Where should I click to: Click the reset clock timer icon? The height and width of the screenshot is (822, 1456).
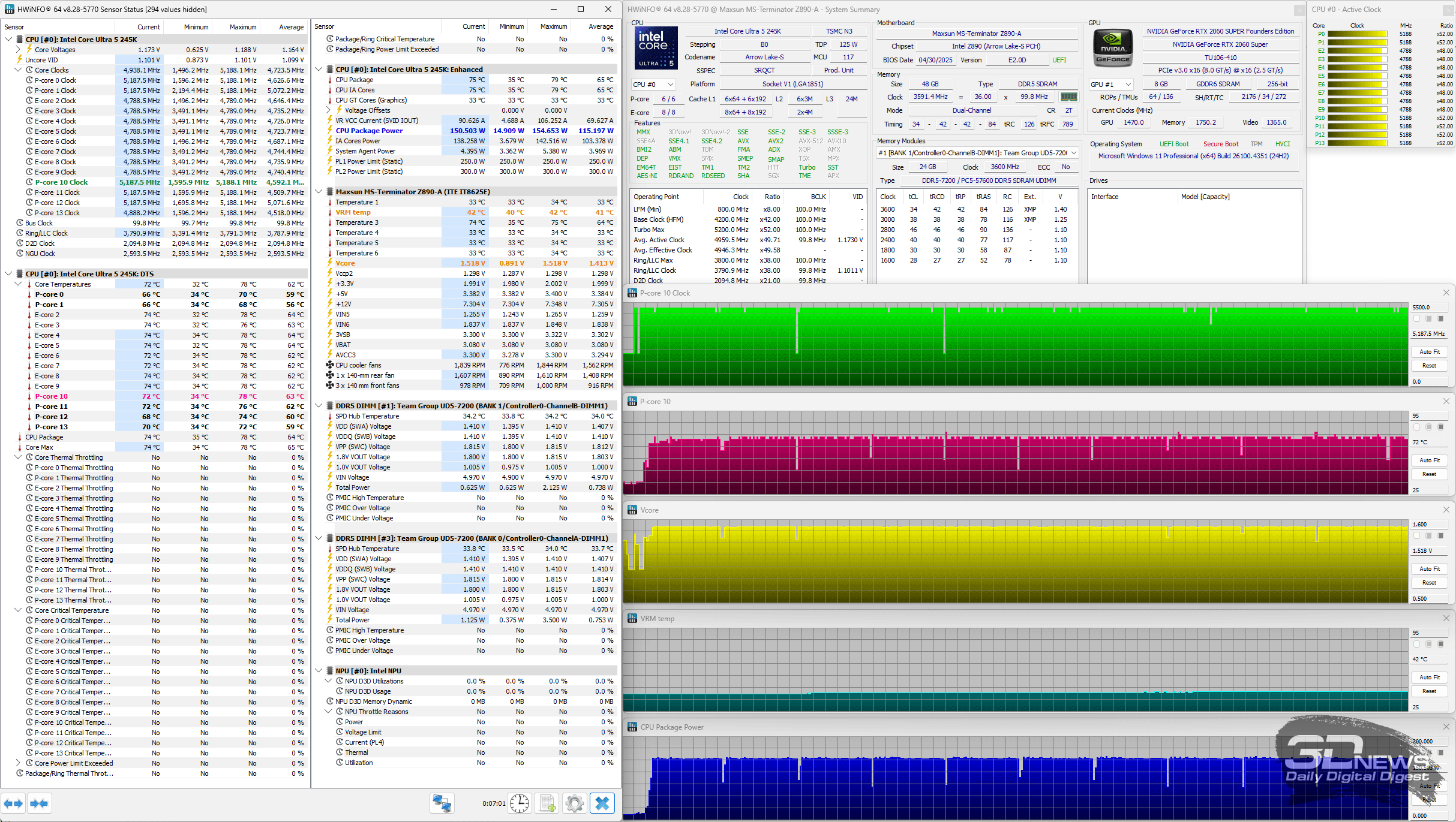(x=520, y=803)
